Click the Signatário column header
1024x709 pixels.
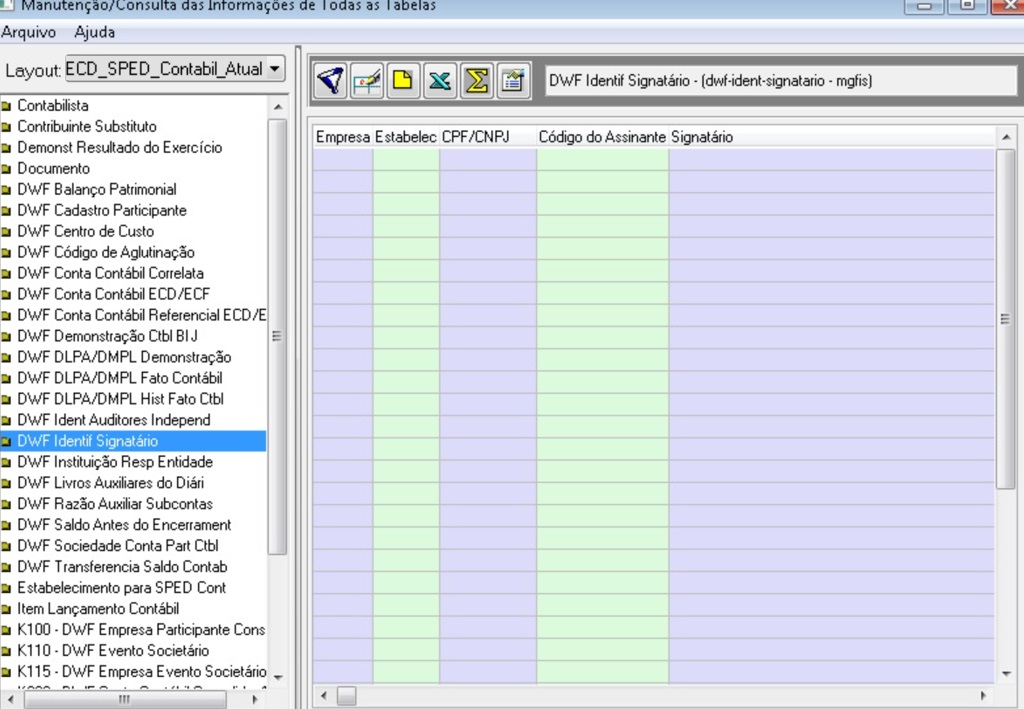(832, 137)
